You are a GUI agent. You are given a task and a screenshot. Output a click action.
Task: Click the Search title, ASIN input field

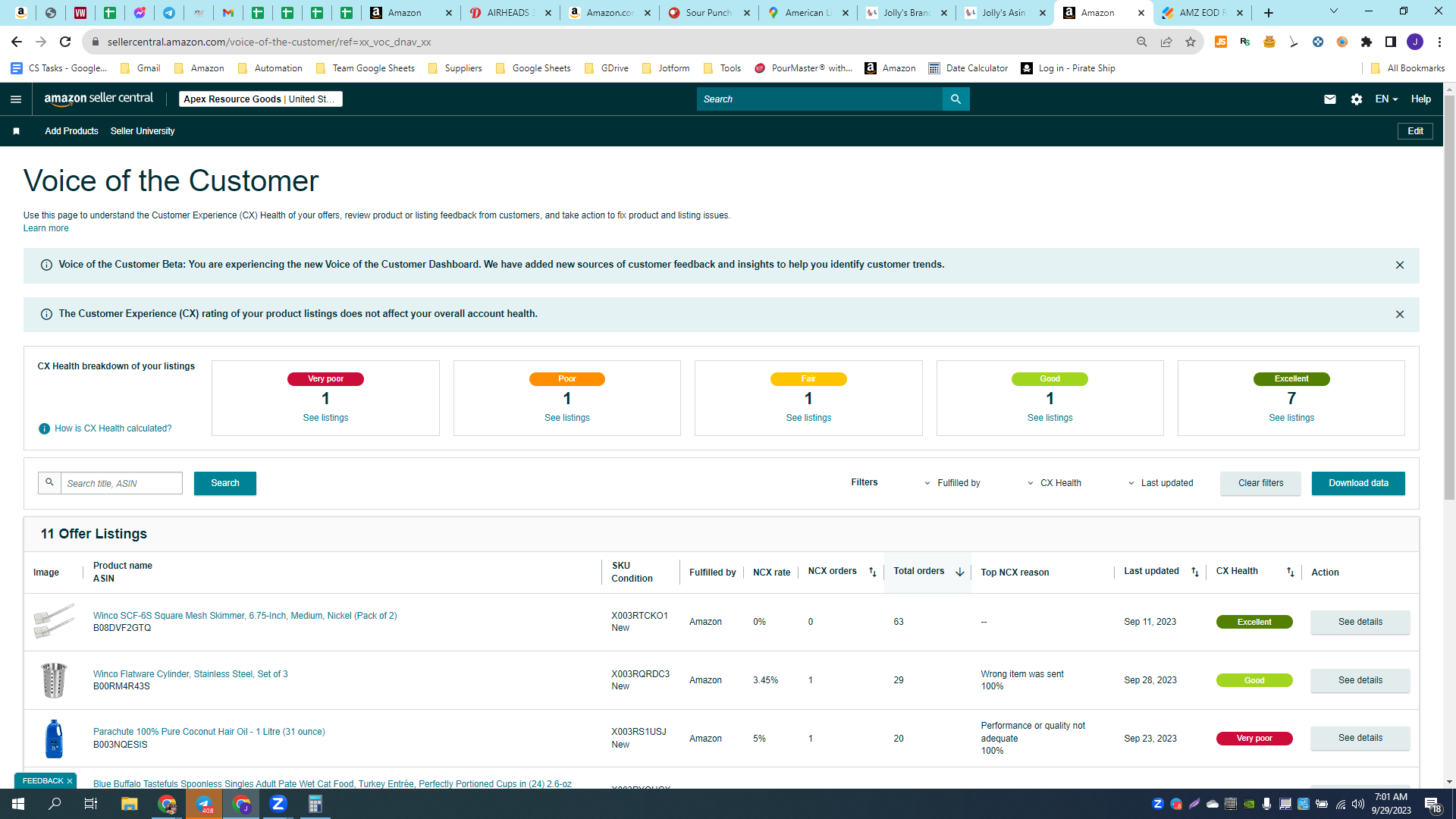(121, 483)
